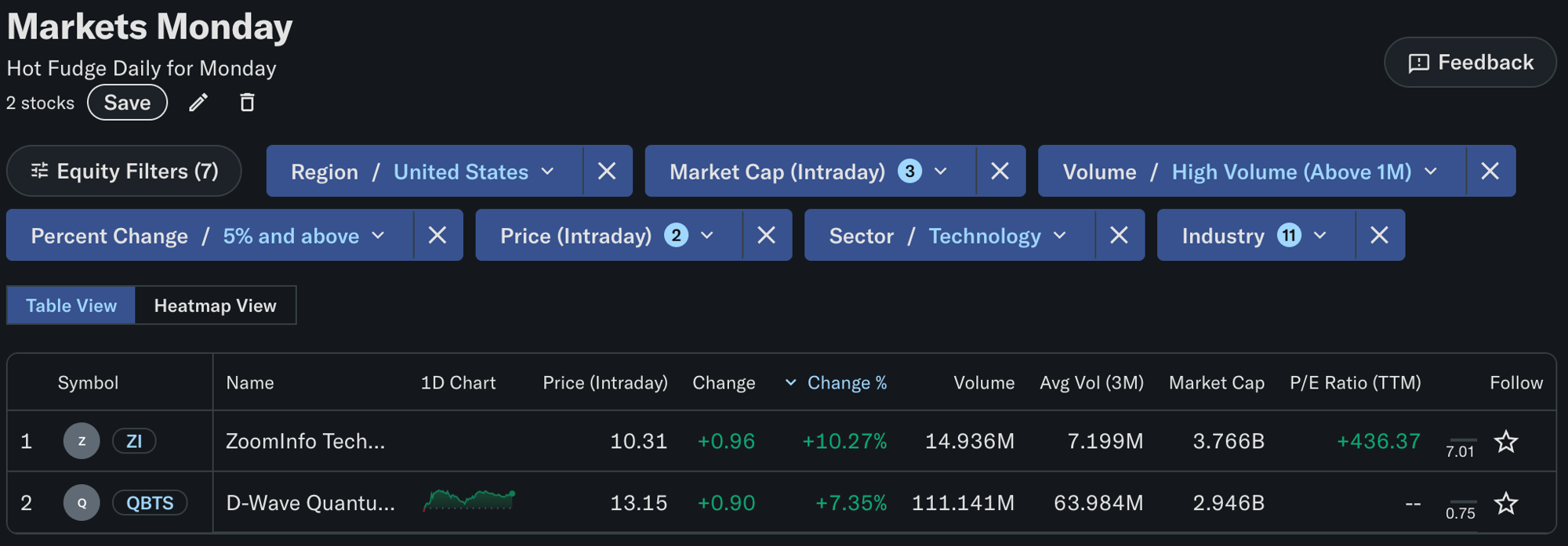Click the 13.15 price cell

click(x=639, y=503)
